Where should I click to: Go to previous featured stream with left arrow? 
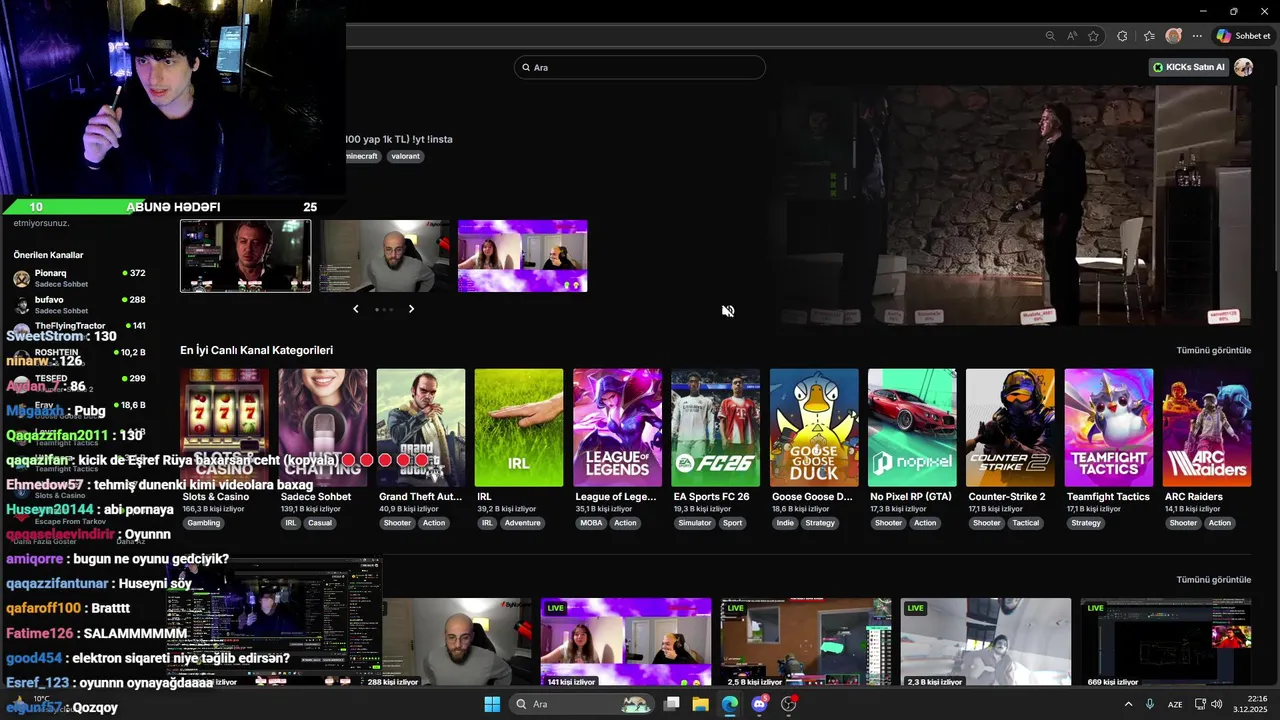[355, 309]
